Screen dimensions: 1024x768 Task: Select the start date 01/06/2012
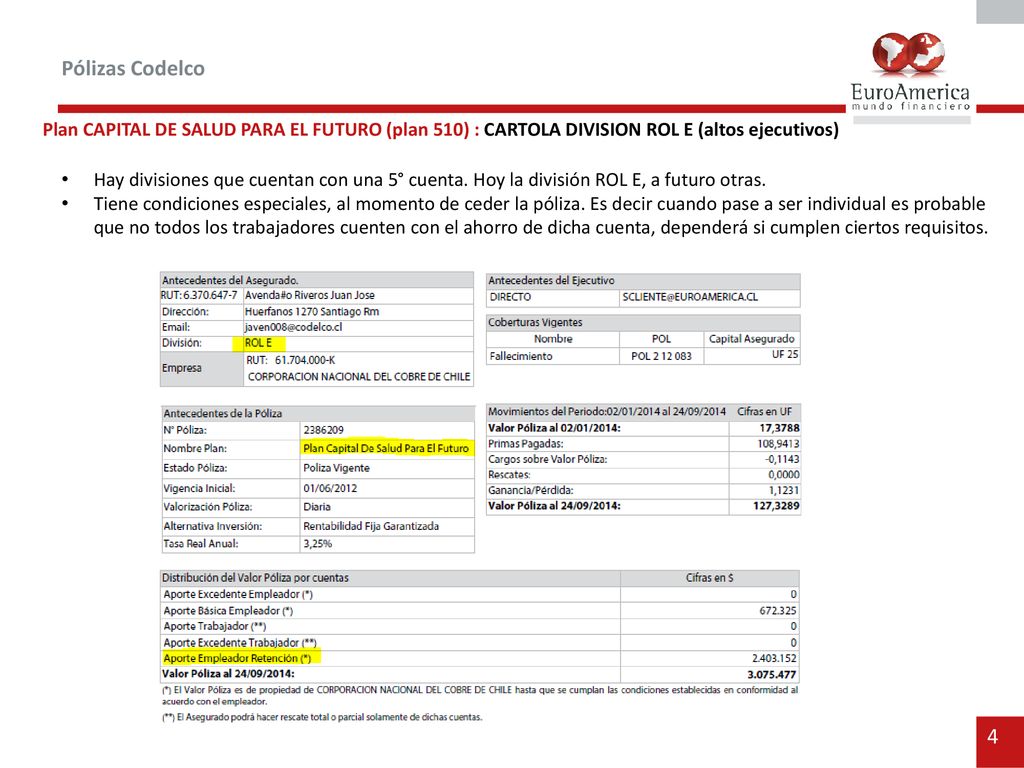(x=330, y=488)
